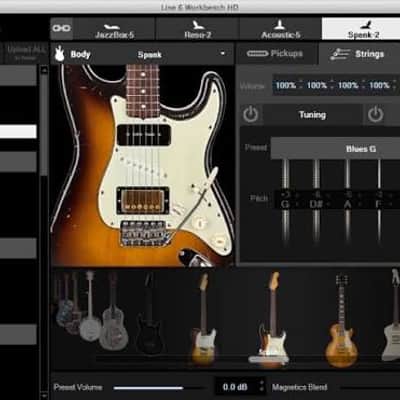
Task: Click the strings icon on the Strings tab
Action: click(x=340, y=54)
